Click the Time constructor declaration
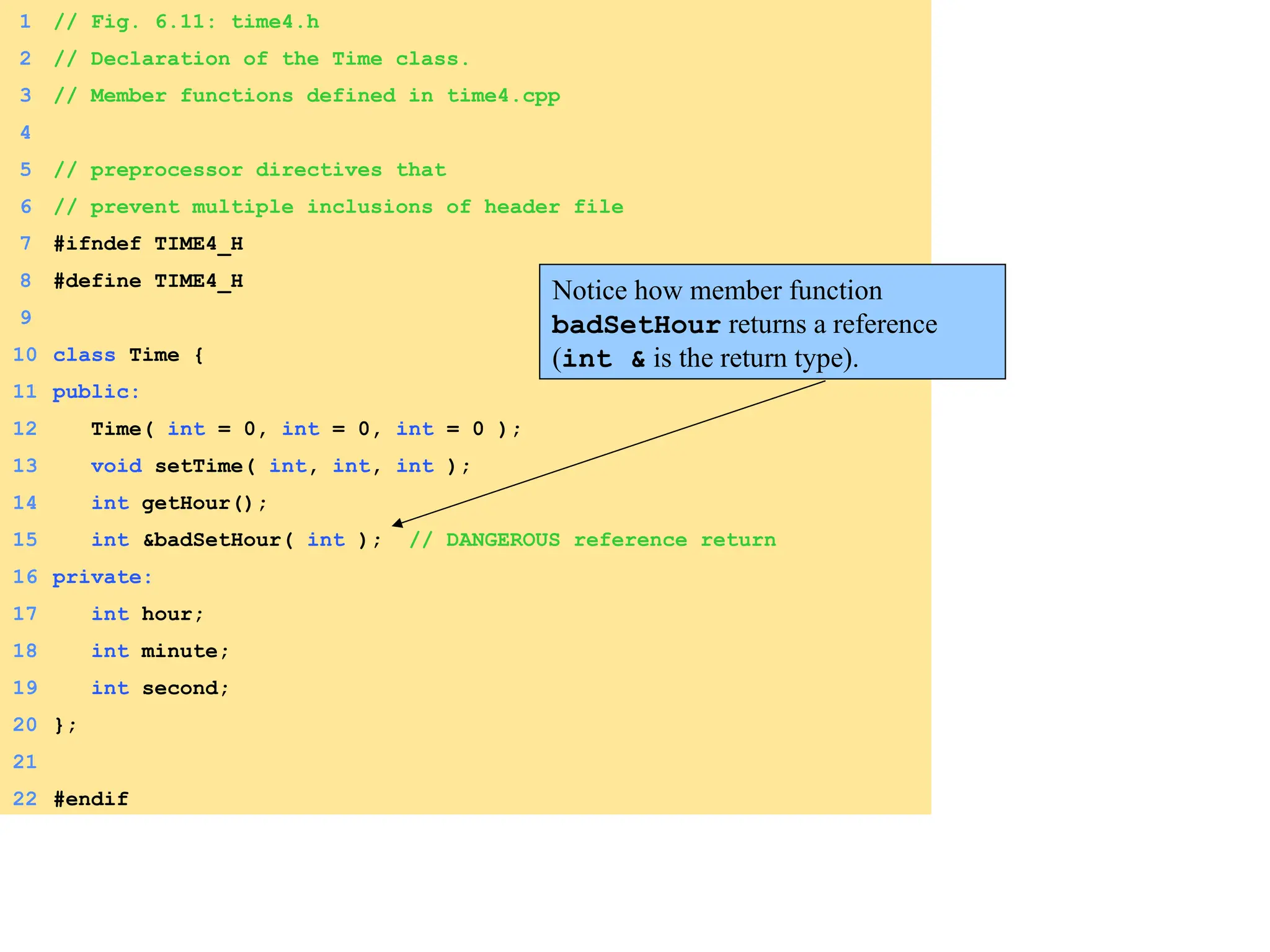This screenshot has width=1270, height=952. point(306,429)
